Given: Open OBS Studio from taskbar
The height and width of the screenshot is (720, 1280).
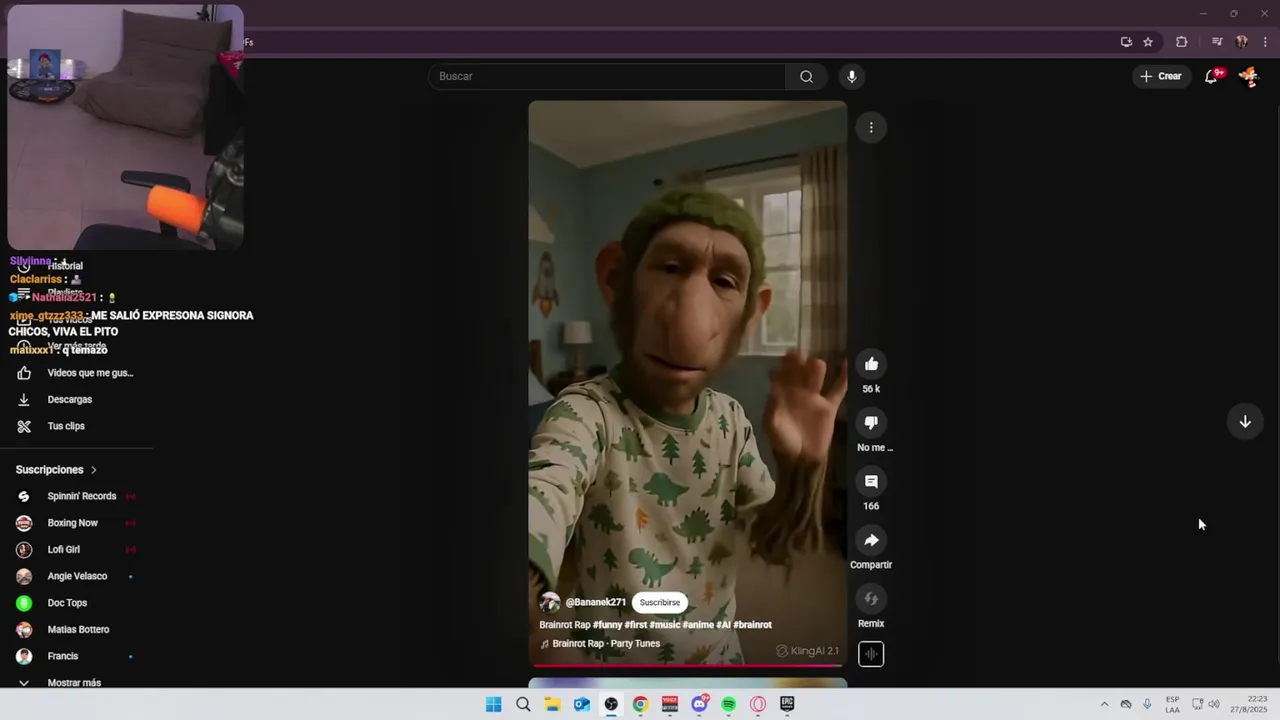Looking at the screenshot, I should coord(611,704).
